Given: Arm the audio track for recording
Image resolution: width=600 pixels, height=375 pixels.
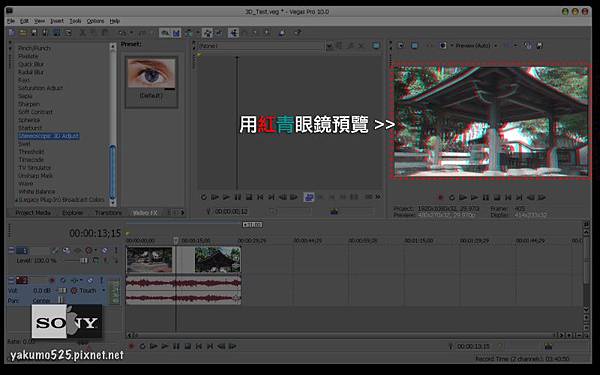Looking at the screenshot, I should (52, 280).
